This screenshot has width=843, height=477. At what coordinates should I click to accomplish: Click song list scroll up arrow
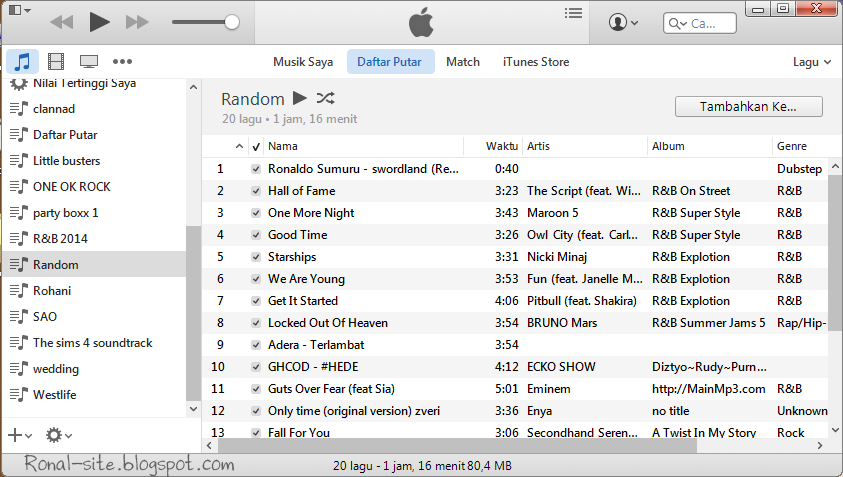[x=835, y=166]
